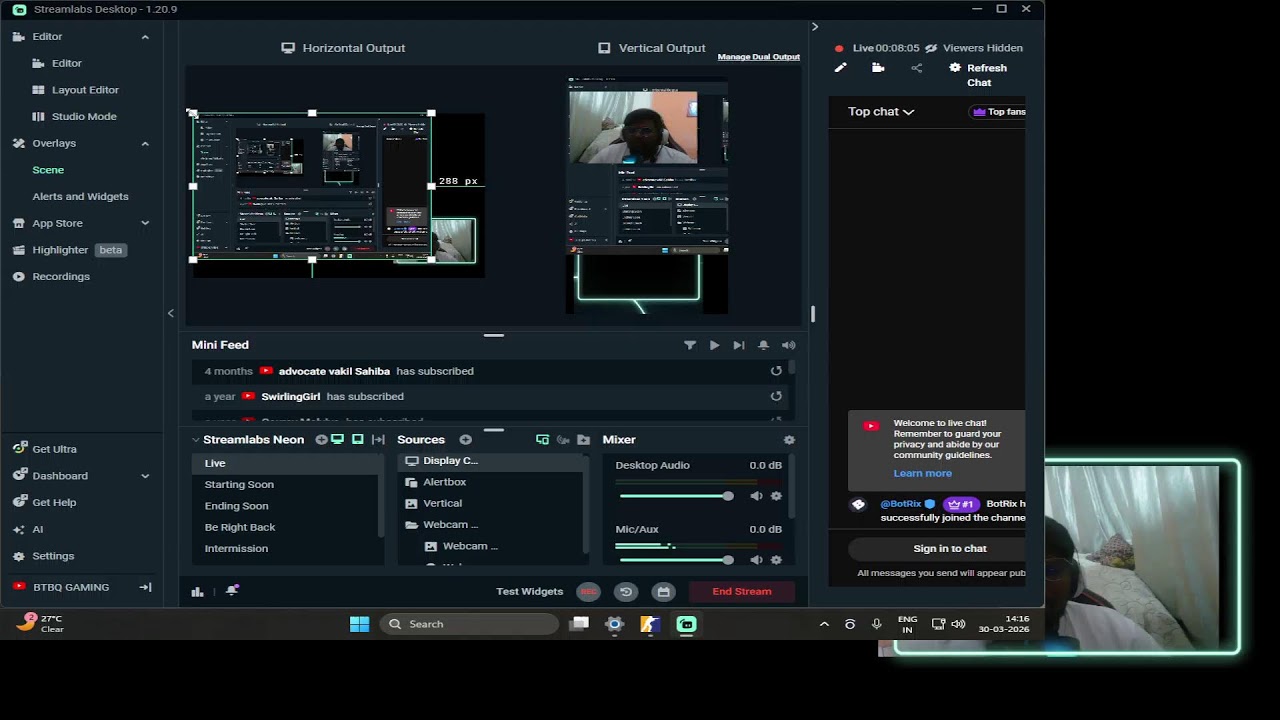The width and height of the screenshot is (1280, 720).
Task: Select the Starting Soon scene
Action: click(287, 484)
